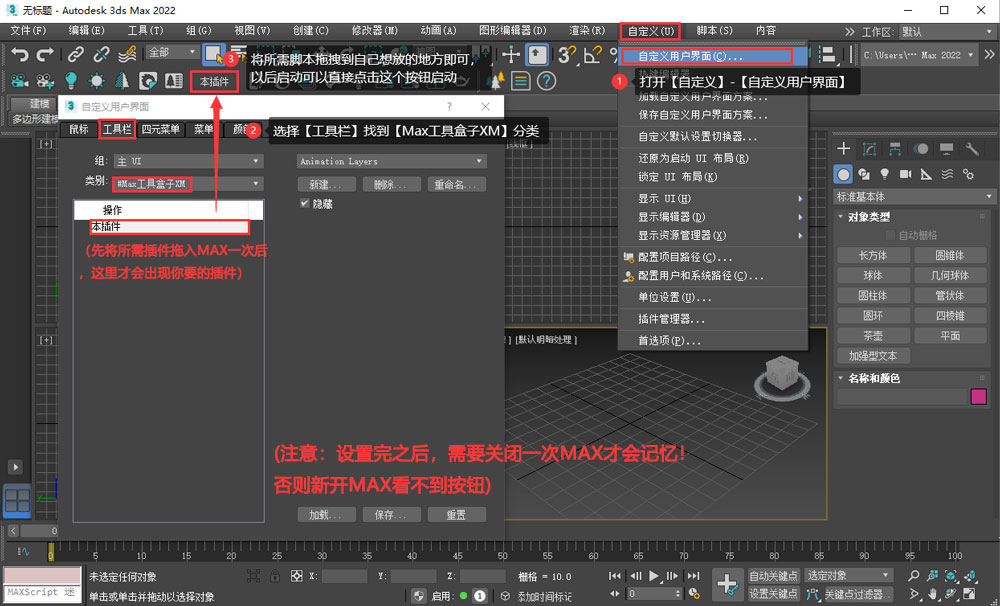Go to the start frame of the animation
This screenshot has width=1000, height=606.
pyautogui.click(x=615, y=575)
